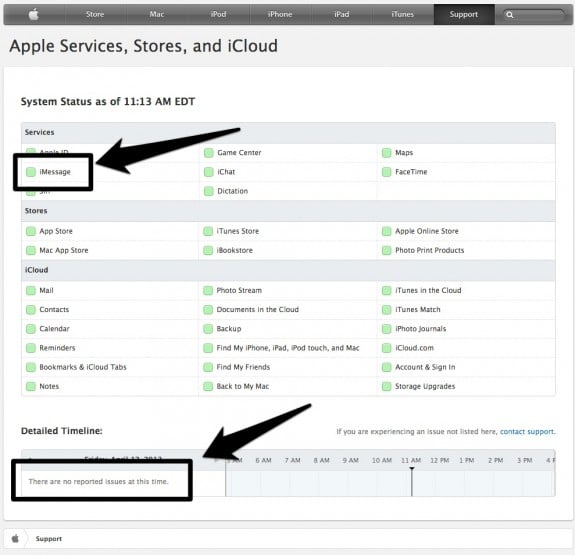The image size is (575, 555).
Task: Click the Calendar status icon
Action: click(x=31, y=329)
